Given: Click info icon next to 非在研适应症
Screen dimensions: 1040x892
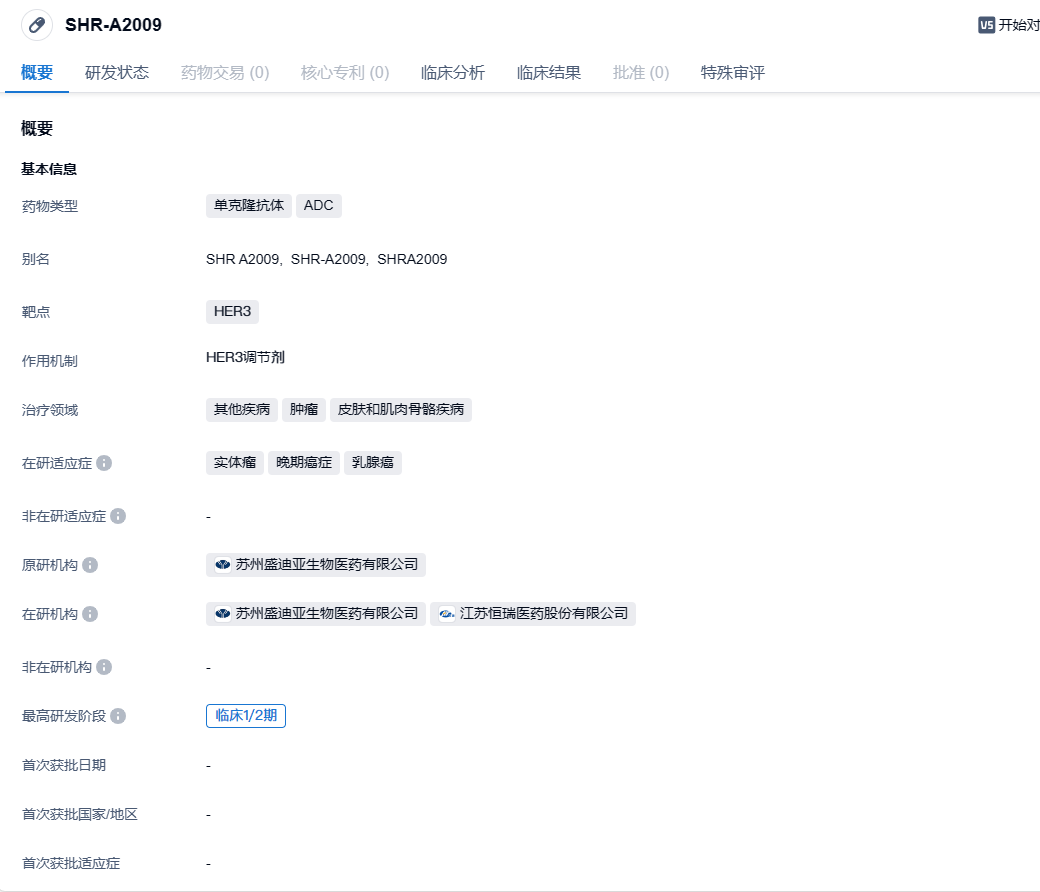Looking at the screenshot, I should click(118, 516).
